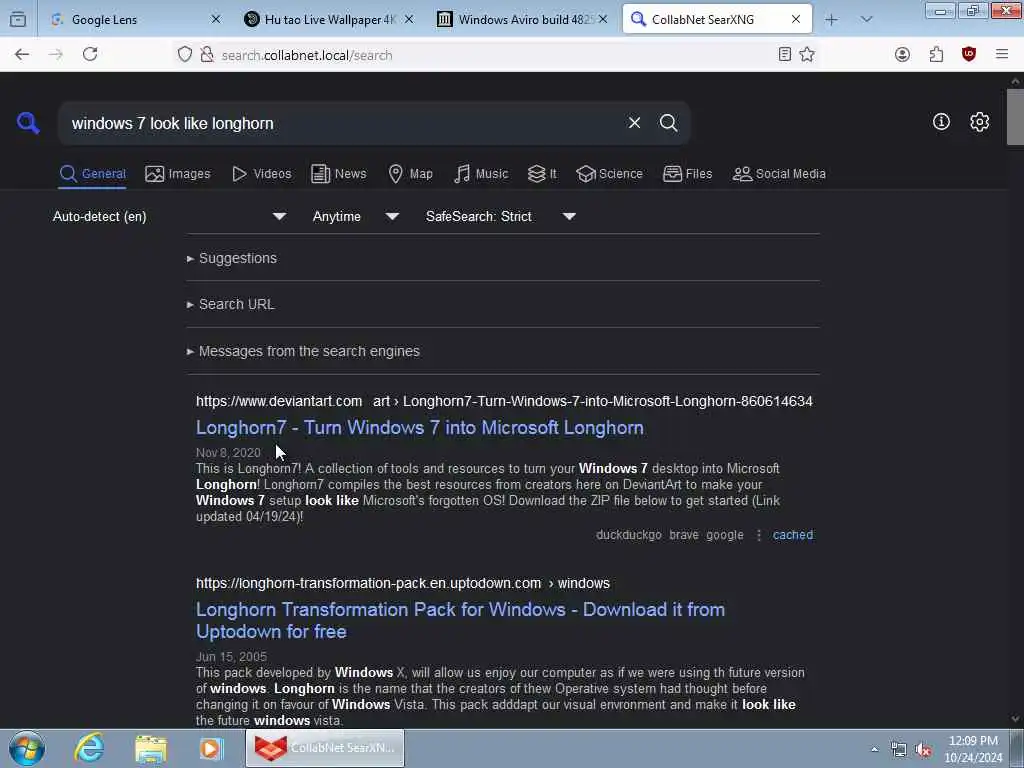Open Windows Media Player on taskbar
This screenshot has height=768, width=1024.
211,748
